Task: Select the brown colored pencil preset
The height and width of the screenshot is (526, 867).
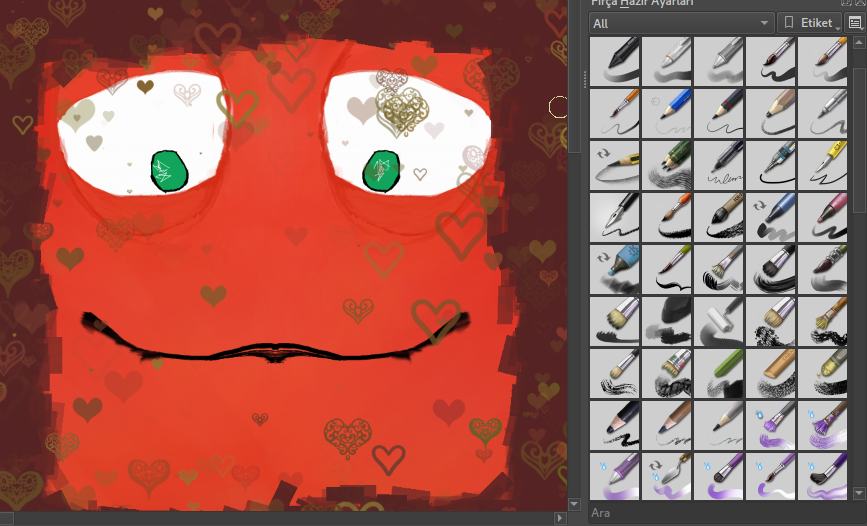Action: [667, 425]
